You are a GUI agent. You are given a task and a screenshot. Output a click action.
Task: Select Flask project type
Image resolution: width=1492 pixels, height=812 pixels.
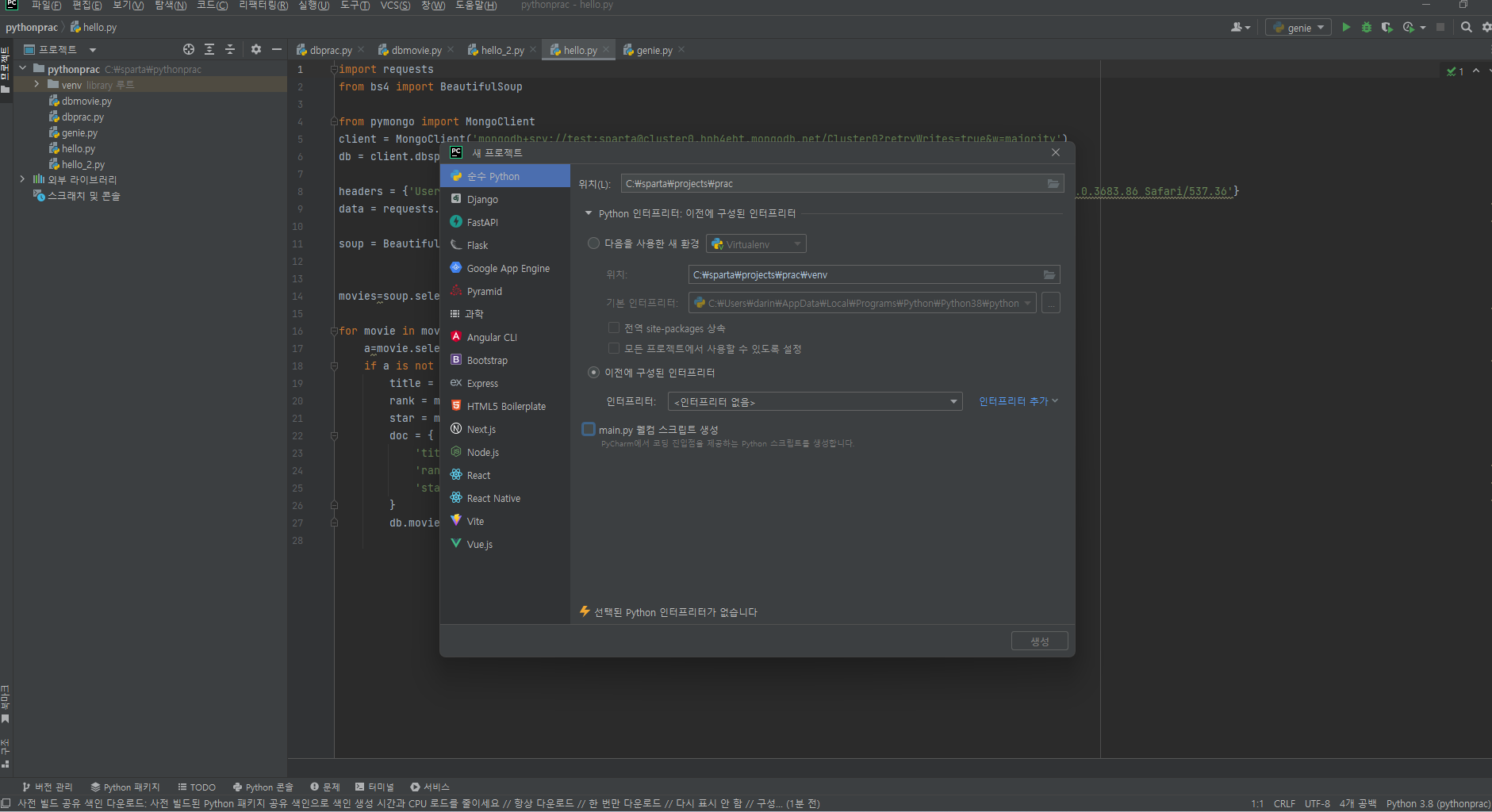[x=505, y=245]
